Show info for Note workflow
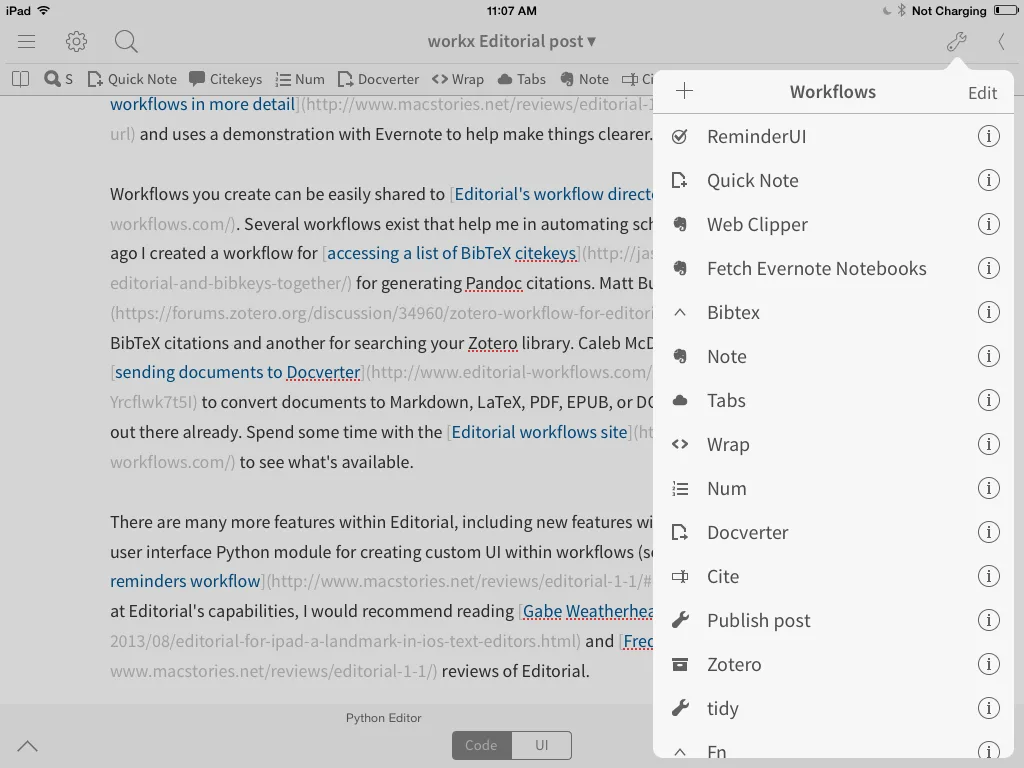The height and width of the screenshot is (768, 1024). [x=989, y=356]
